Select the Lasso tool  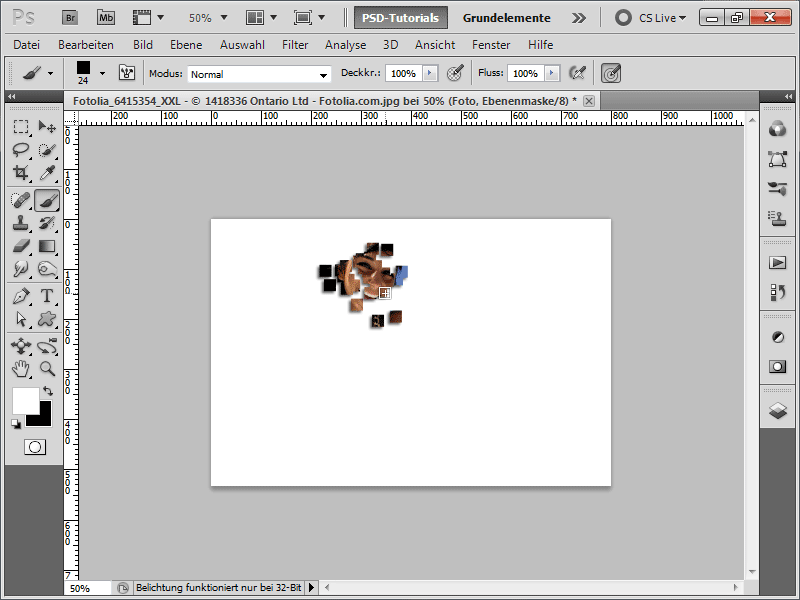[x=21, y=150]
